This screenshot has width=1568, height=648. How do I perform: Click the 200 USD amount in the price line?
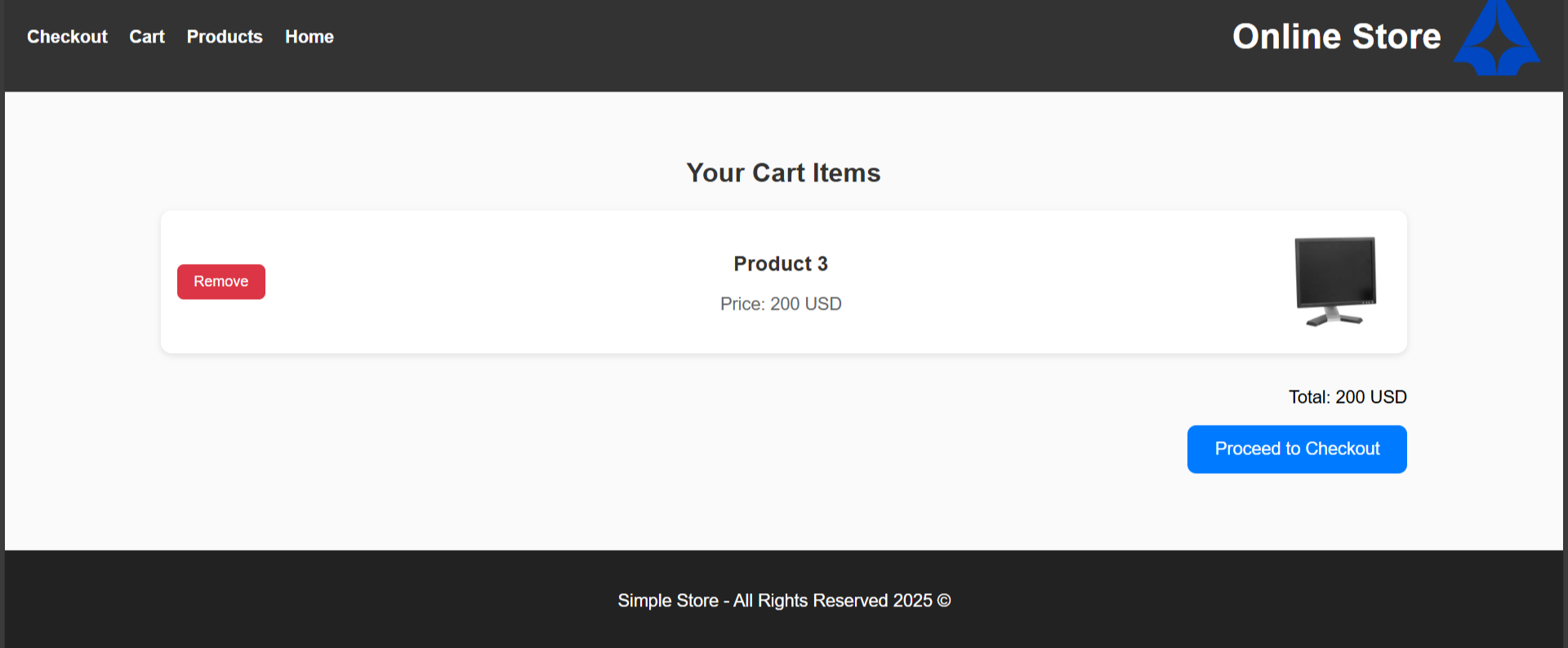pyautogui.click(x=806, y=304)
